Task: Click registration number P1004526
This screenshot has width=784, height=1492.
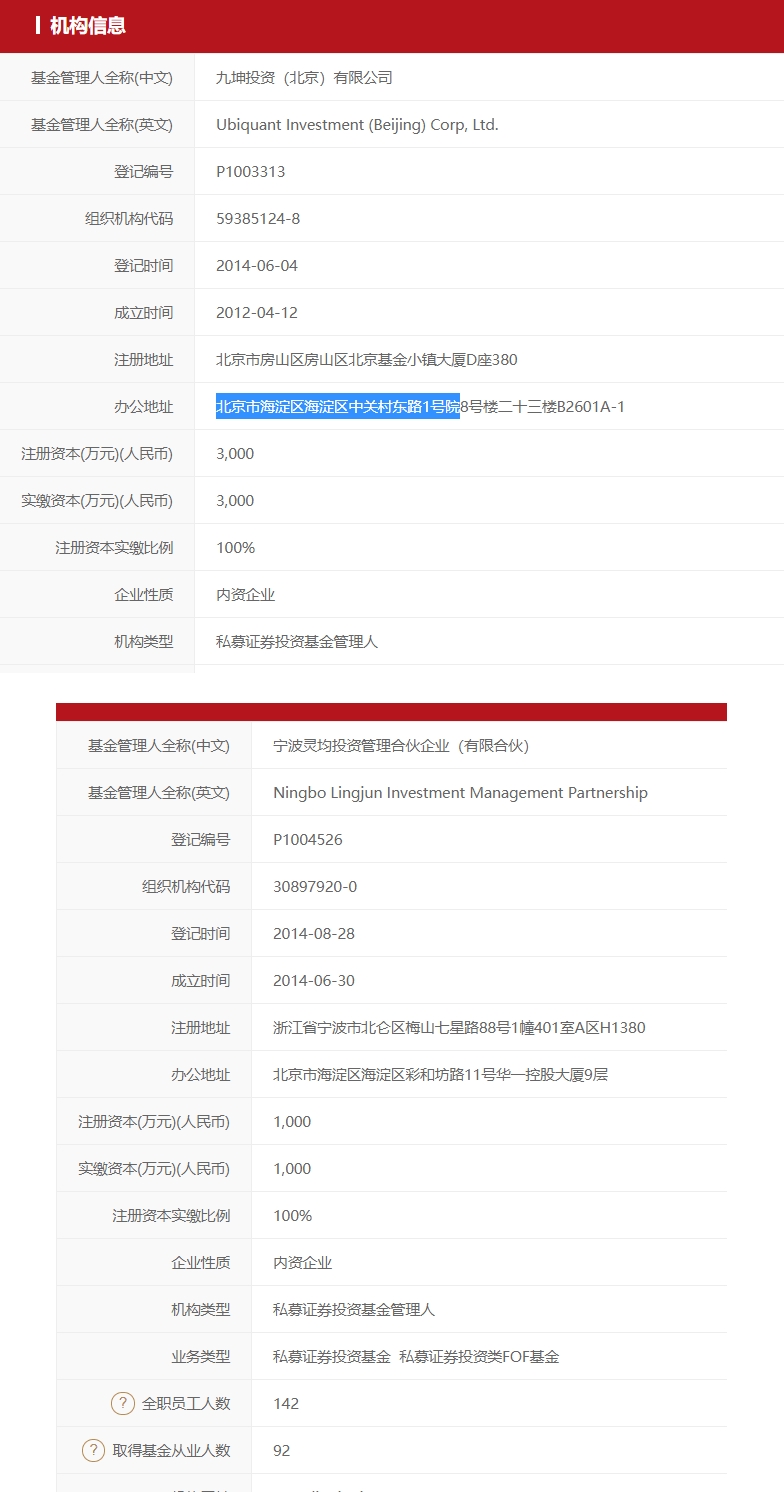Action: tap(308, 839)
